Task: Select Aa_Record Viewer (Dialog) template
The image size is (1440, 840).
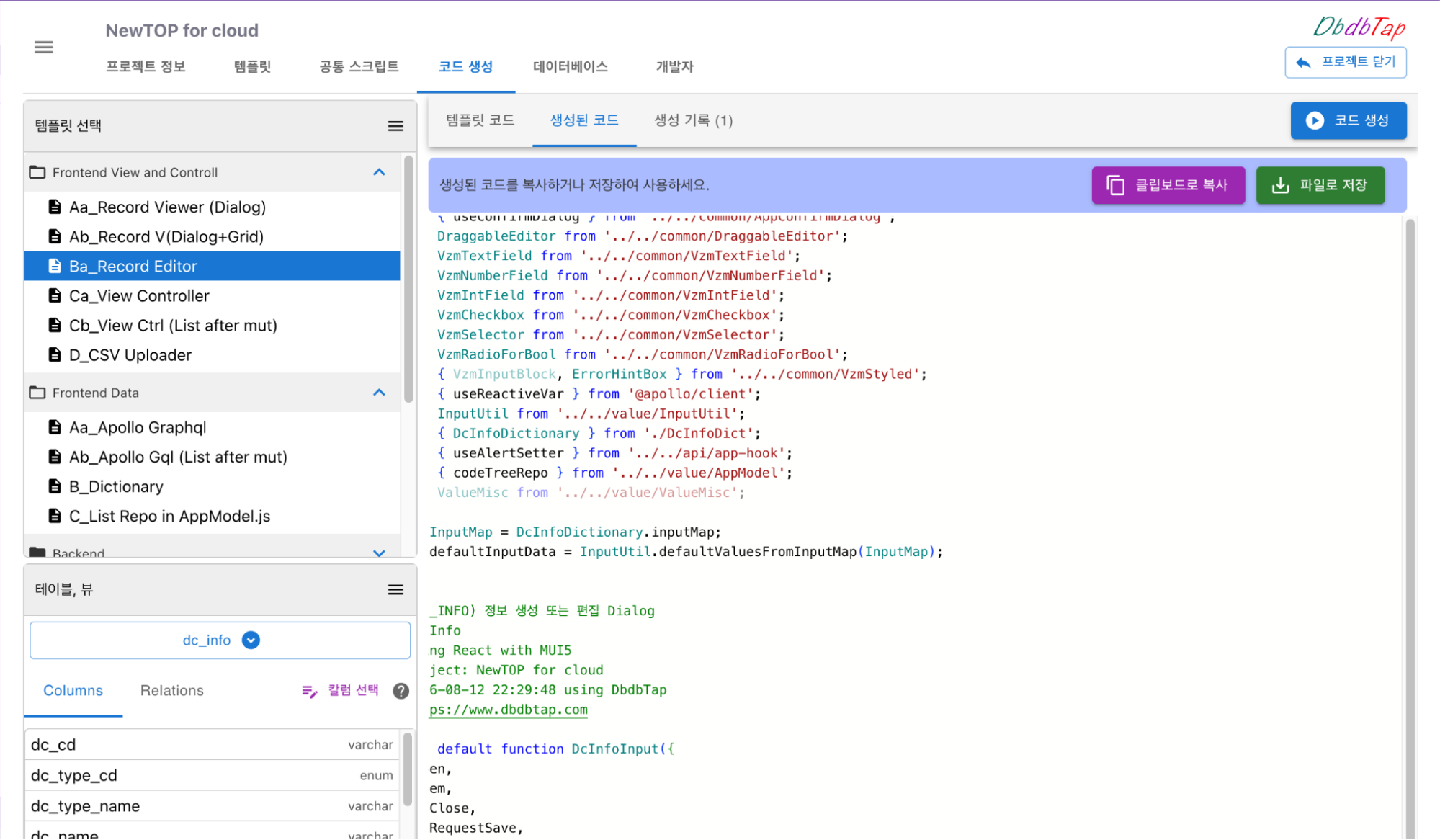Action: (x=212, y=207)
